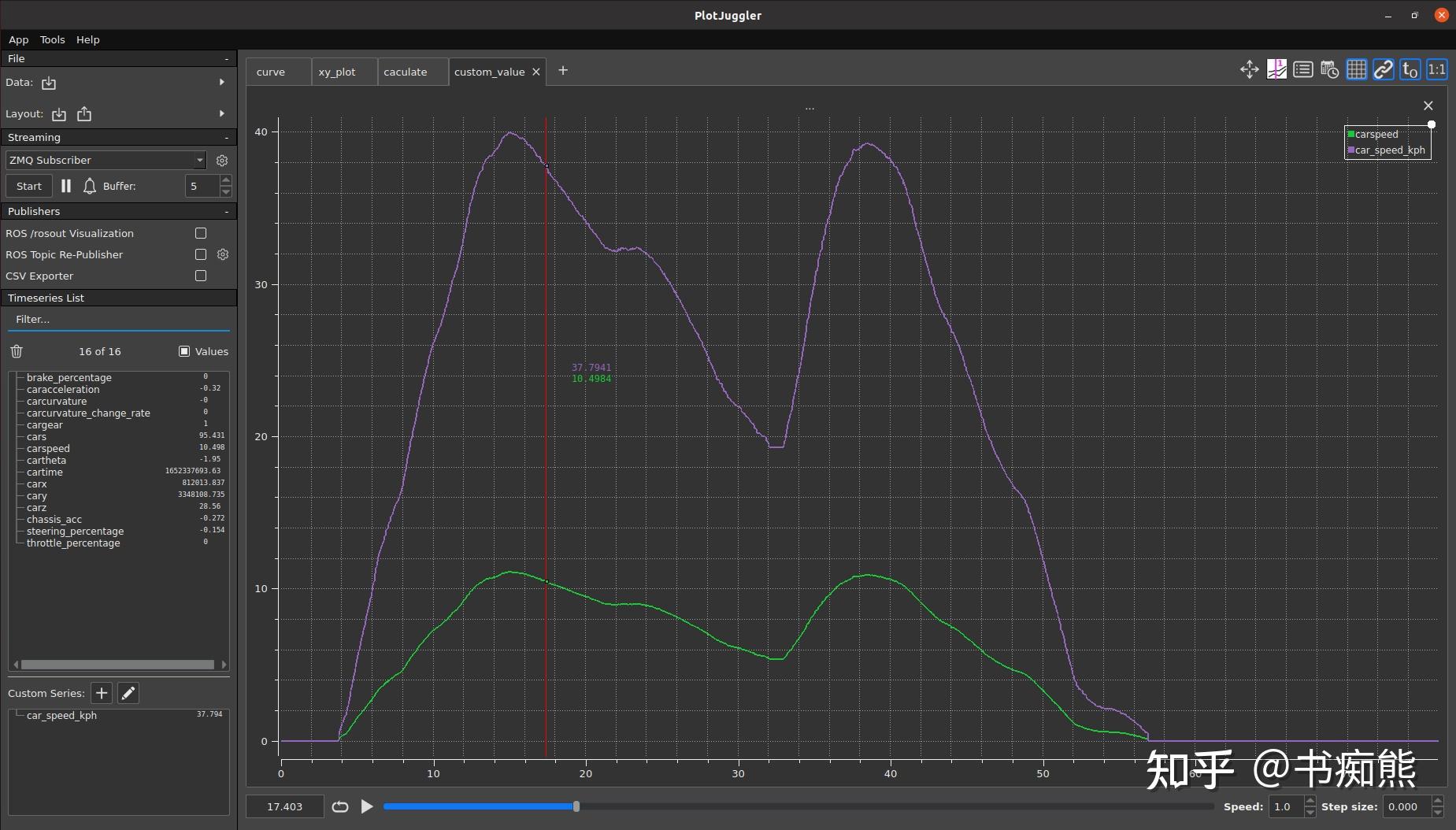Close the custom_value tab

click(536, 72)
